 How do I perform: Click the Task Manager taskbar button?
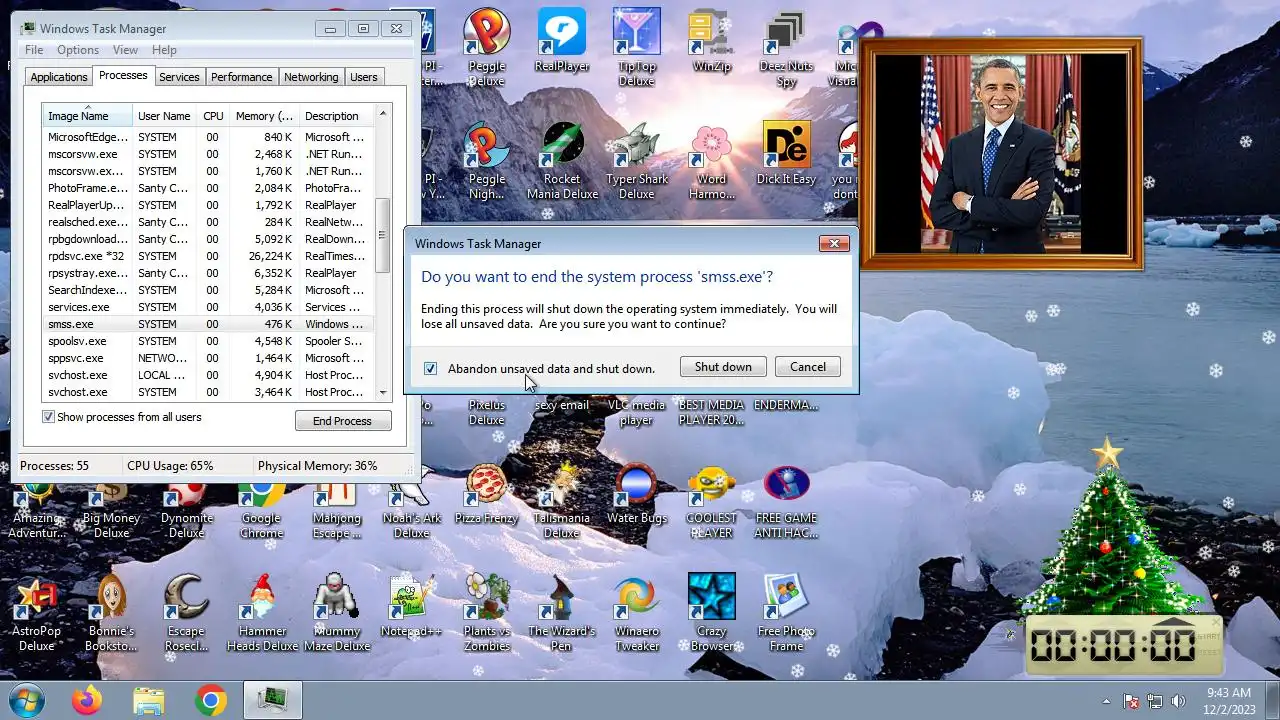273,700
